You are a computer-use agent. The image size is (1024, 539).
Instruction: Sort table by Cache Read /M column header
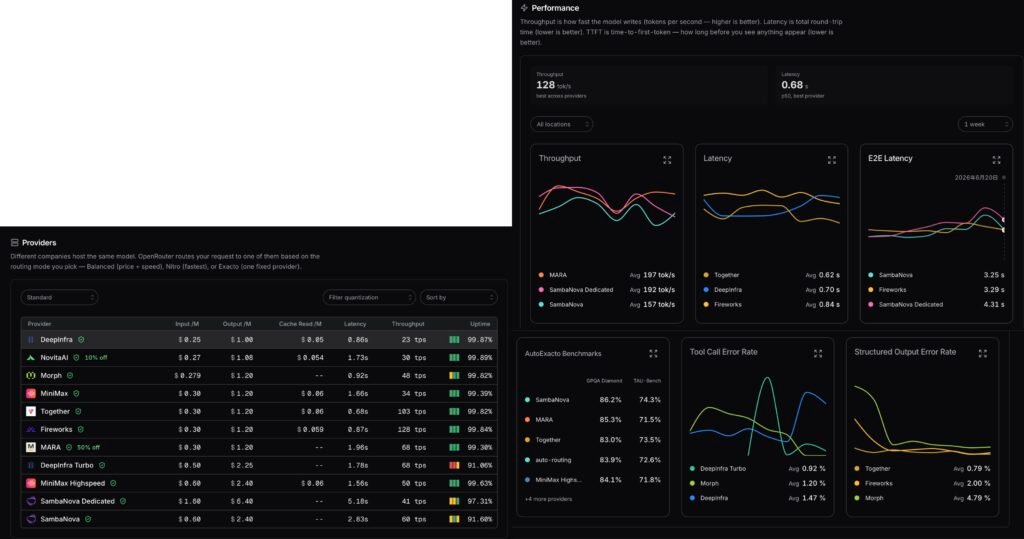[x=300, y=324]
